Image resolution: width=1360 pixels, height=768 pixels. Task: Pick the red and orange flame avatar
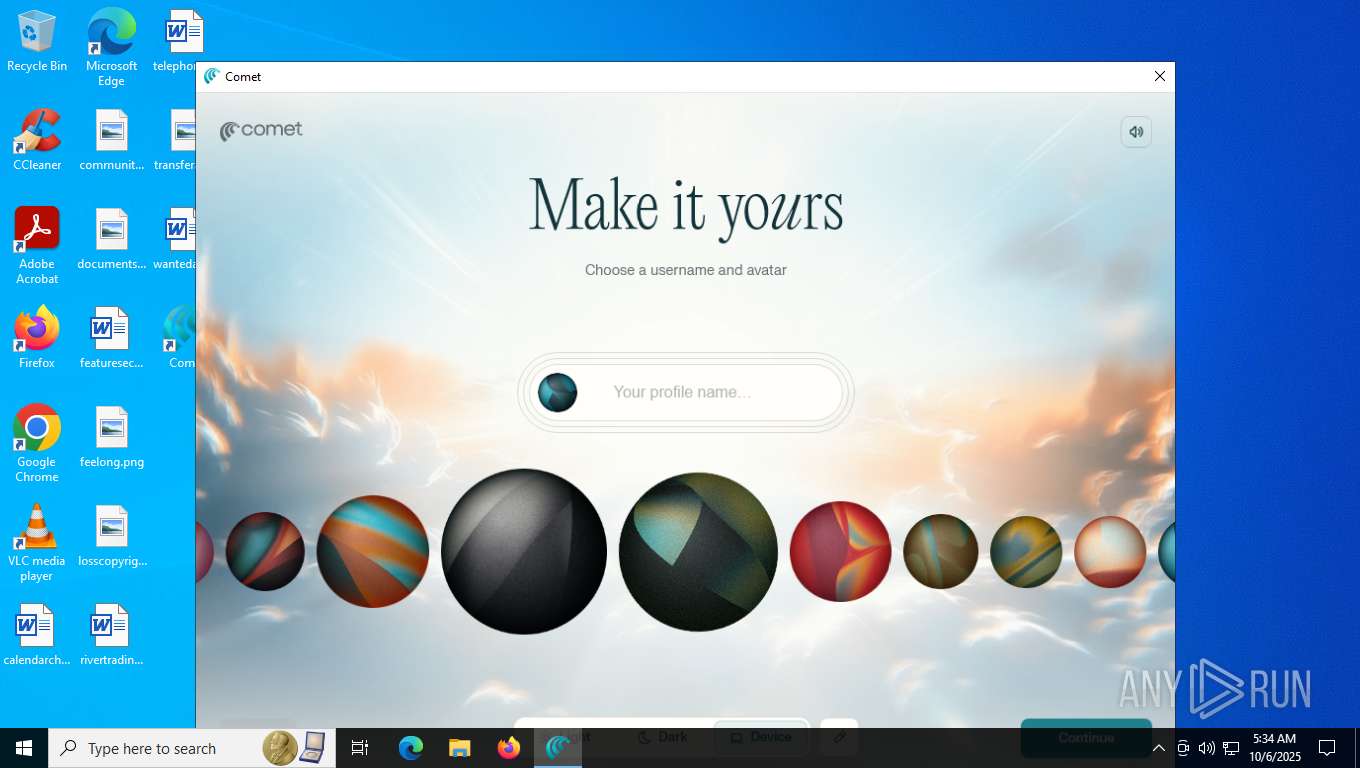[840, 551]
